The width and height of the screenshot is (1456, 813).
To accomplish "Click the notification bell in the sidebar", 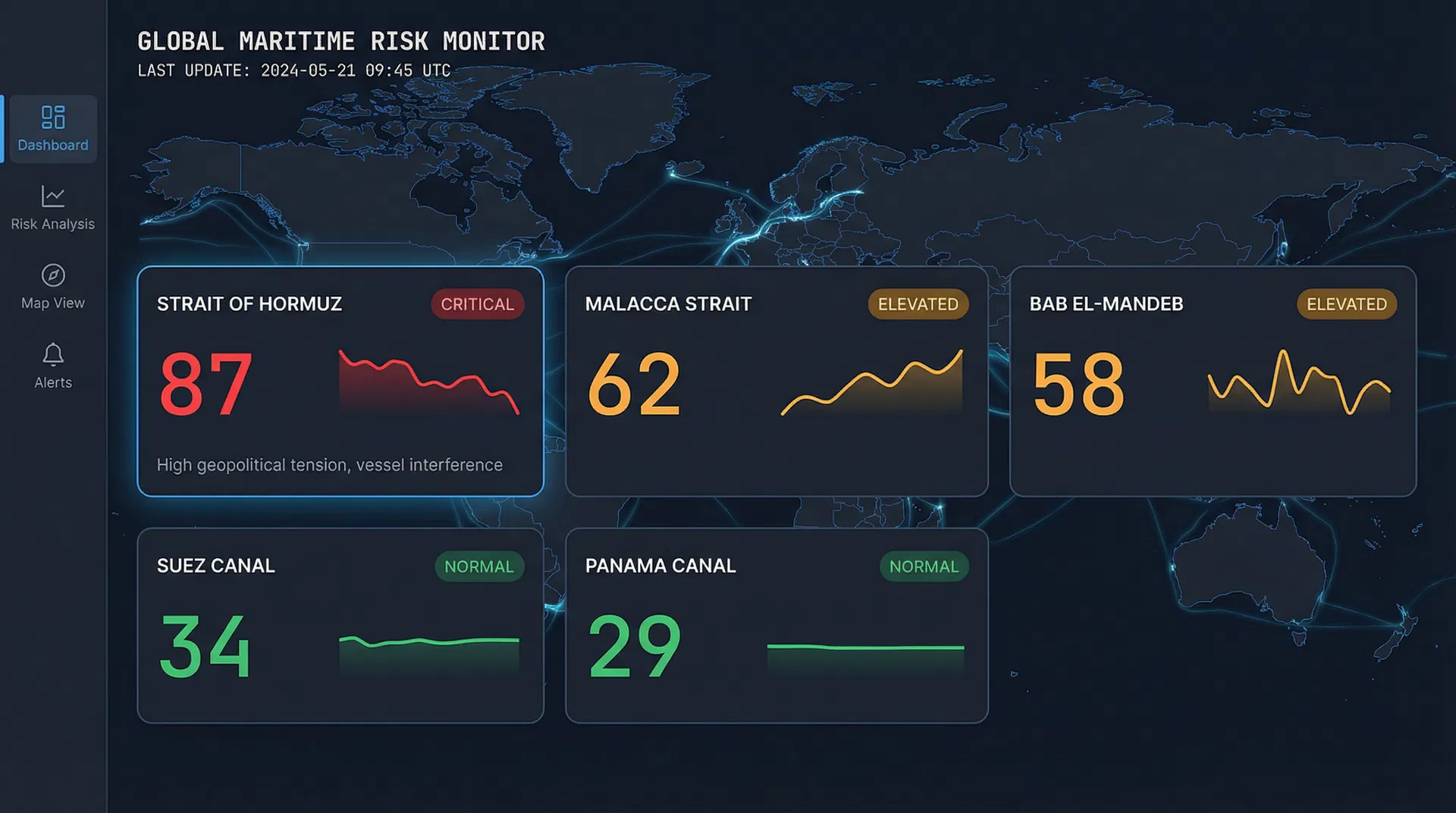I will point(52,354).
